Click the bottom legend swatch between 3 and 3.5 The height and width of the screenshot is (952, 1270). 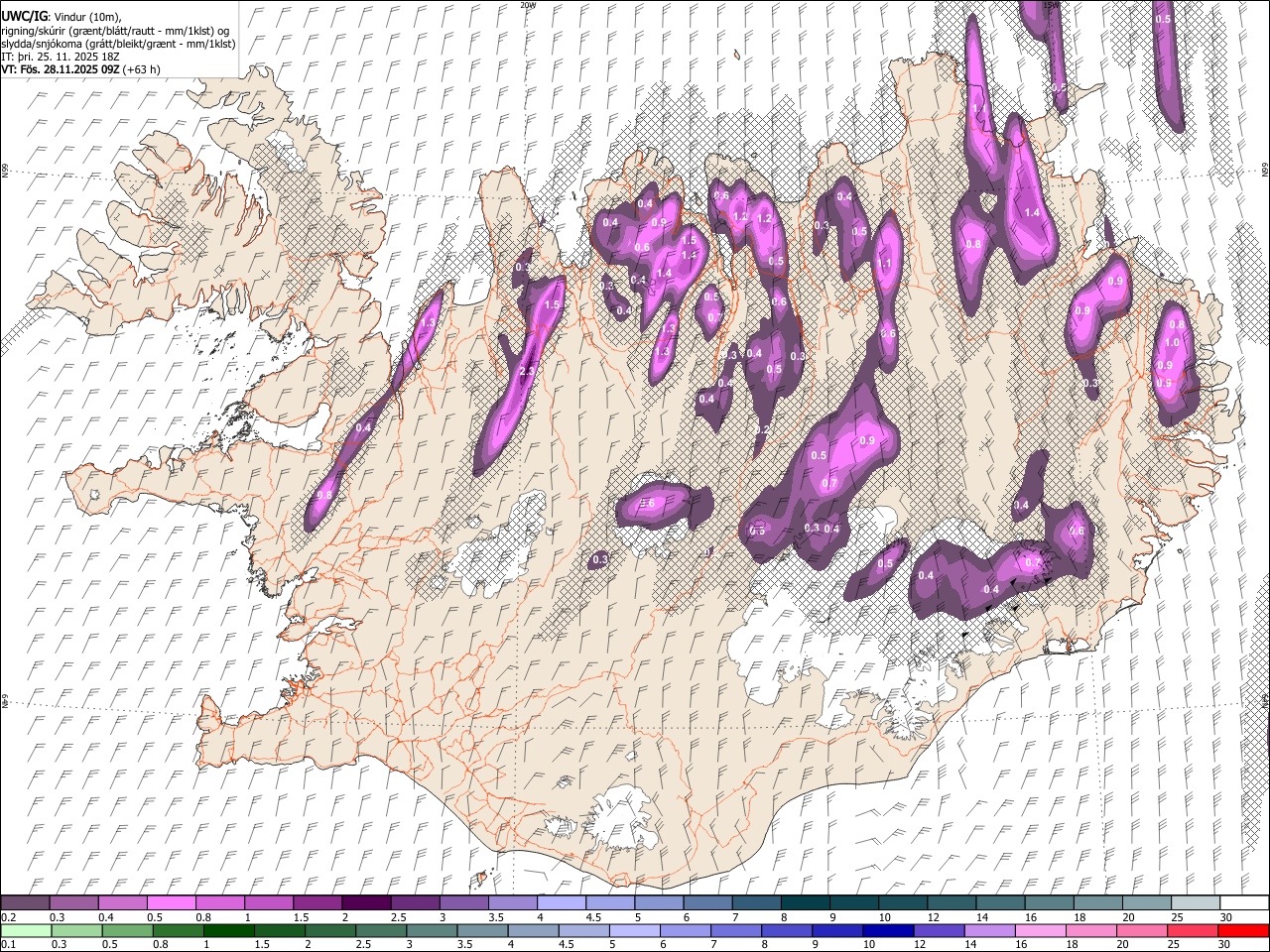tap(432, 930)
